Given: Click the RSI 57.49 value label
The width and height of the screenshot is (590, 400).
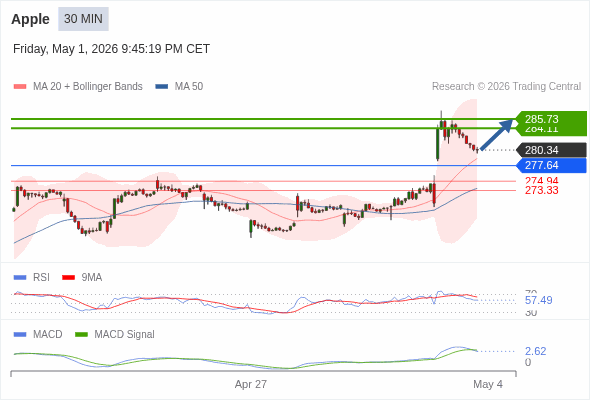Looking at the screenshot, I should [538, 300].
